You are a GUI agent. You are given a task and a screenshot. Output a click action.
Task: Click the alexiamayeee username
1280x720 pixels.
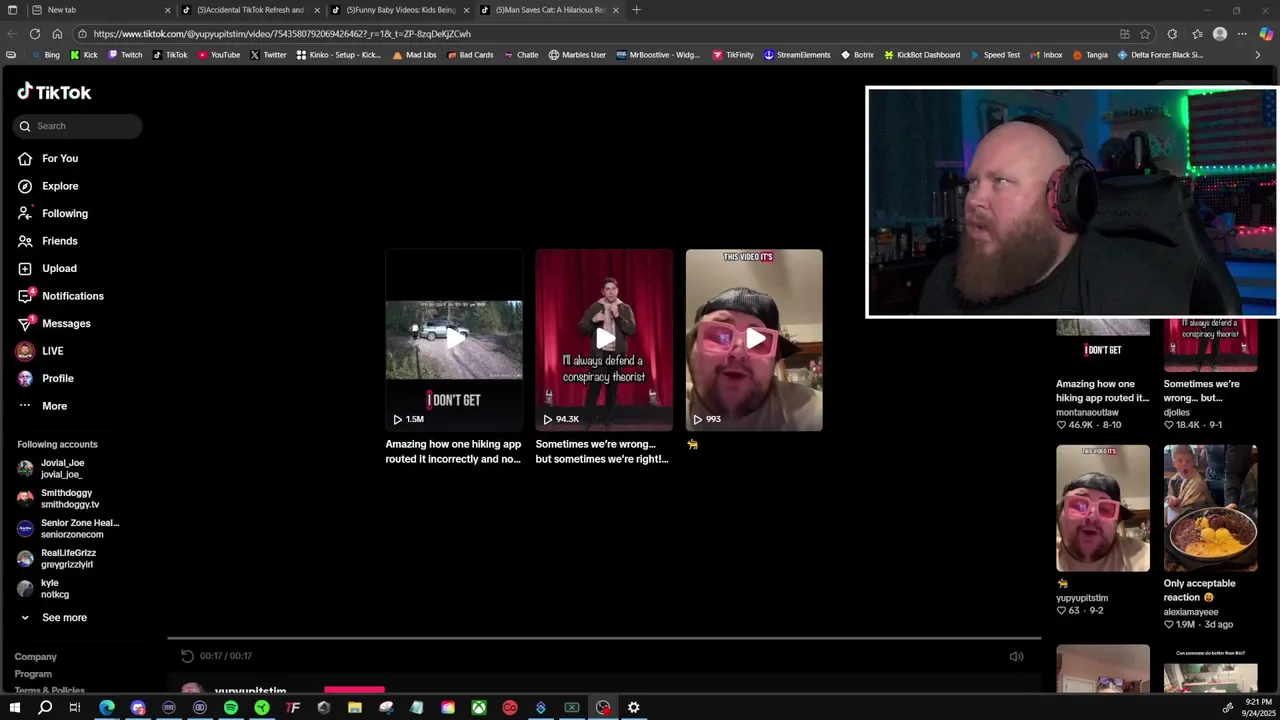[x=1191, y=611]
